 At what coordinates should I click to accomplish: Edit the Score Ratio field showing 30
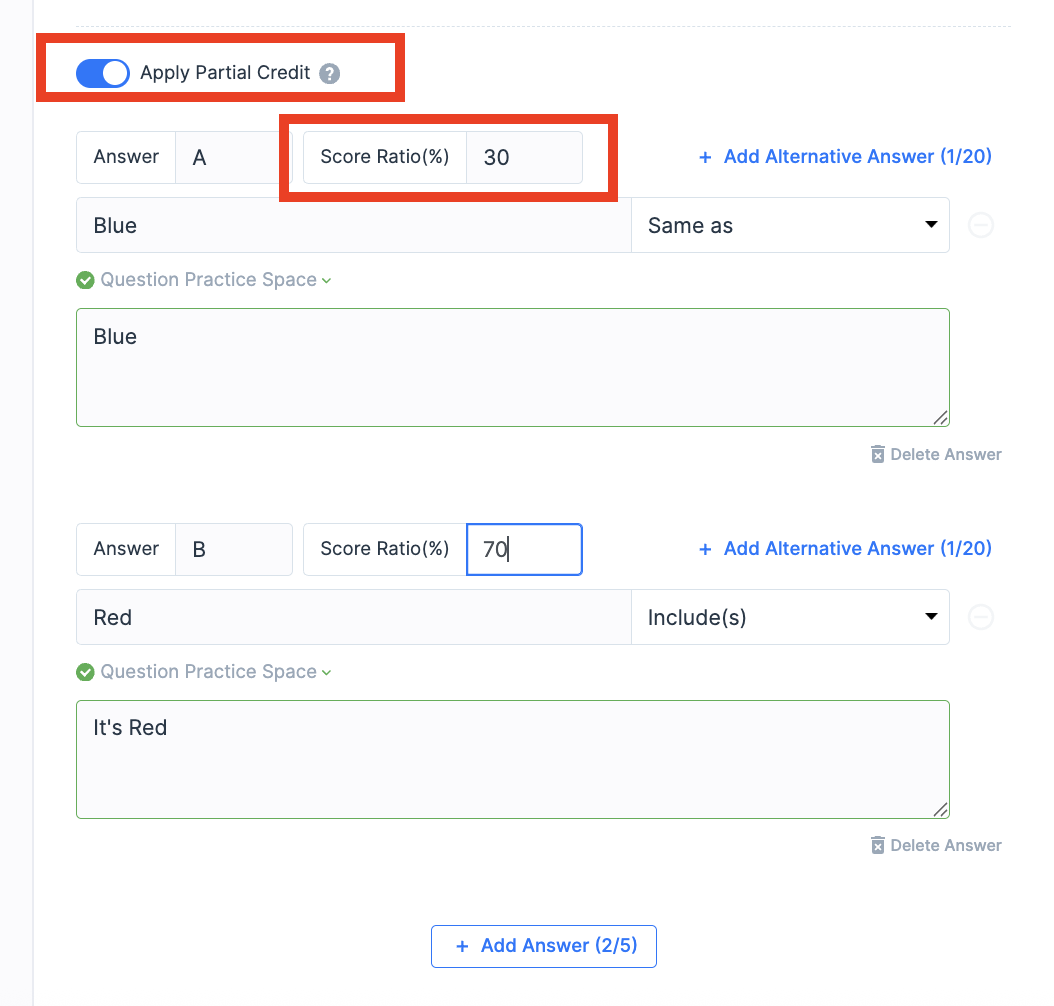523,157
